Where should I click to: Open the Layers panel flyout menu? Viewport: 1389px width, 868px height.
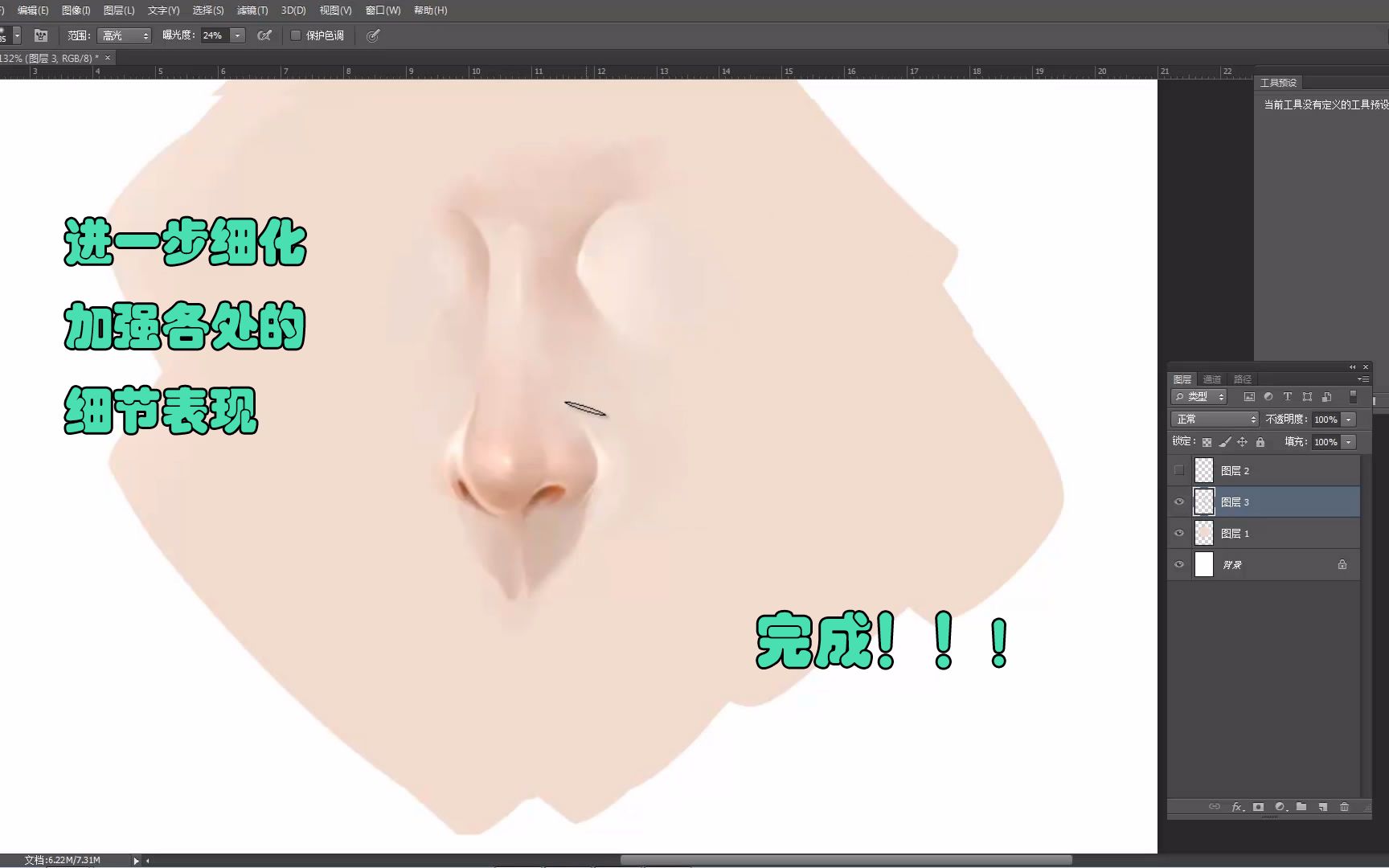[x=1363, y=379]
